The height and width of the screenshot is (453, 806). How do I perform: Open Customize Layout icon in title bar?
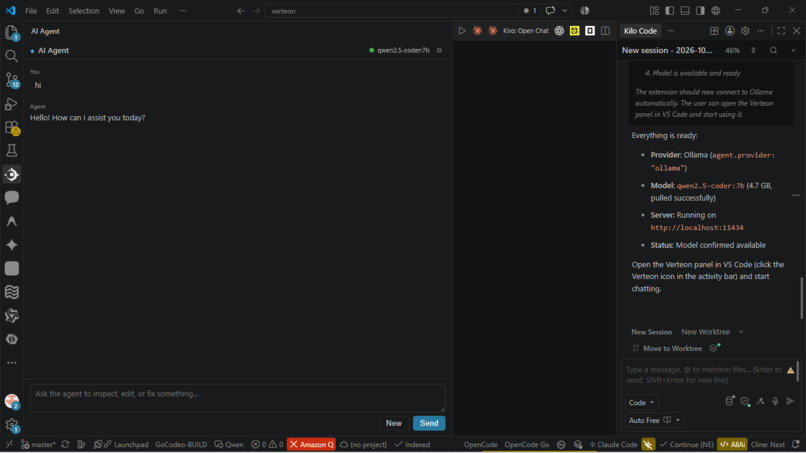click(x=654, y=10)
